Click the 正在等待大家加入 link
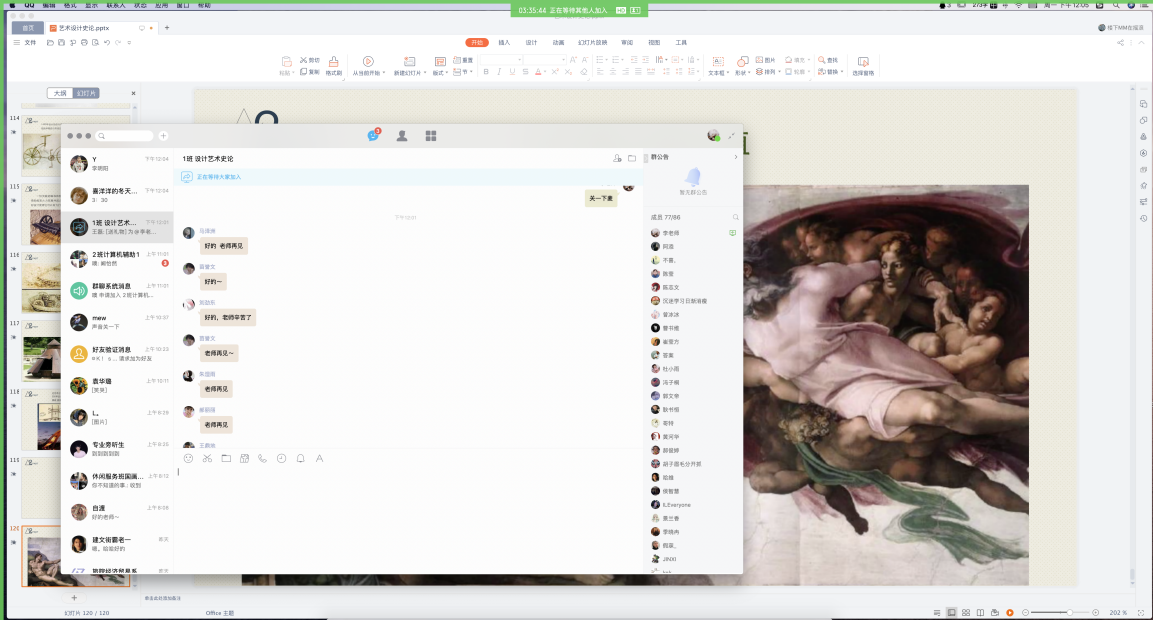The width and height of the screenshot is (1153, 620). pos(219,177)
